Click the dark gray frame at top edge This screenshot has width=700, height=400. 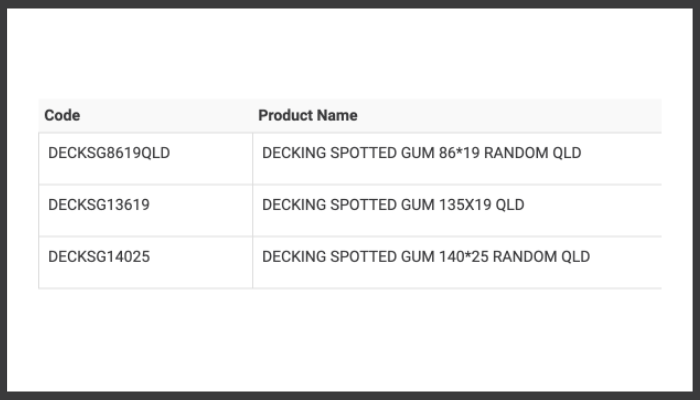coord(350,4)
